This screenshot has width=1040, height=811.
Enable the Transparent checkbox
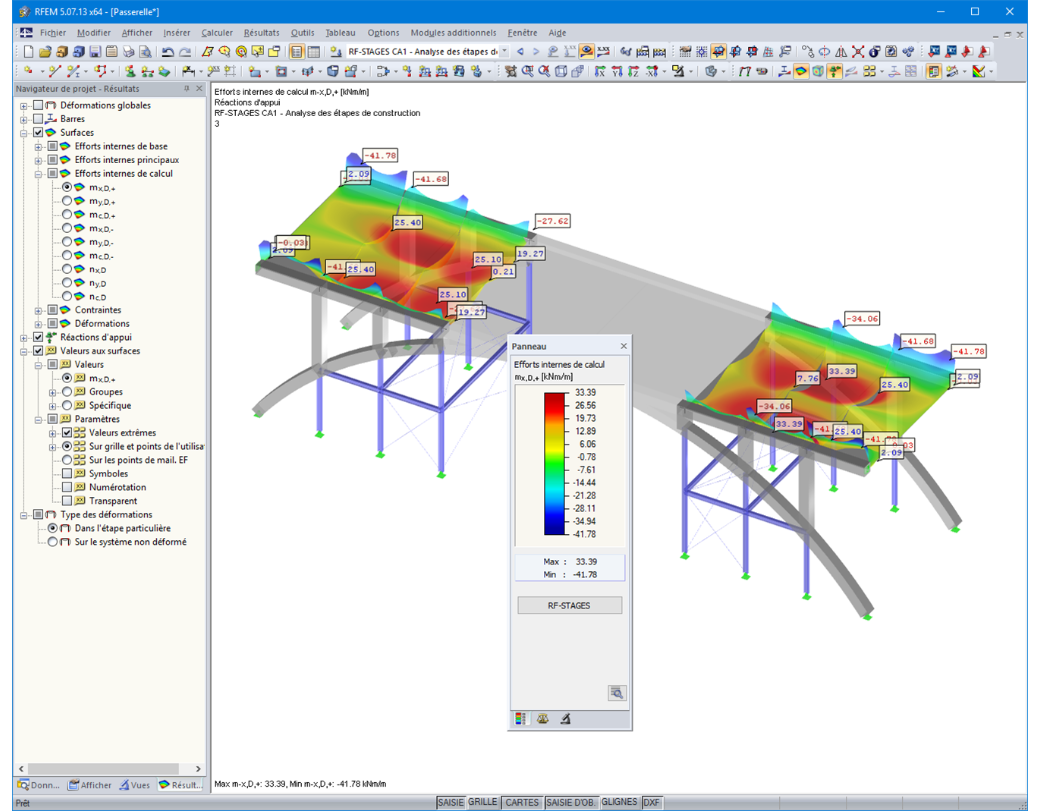click(67, 501)
